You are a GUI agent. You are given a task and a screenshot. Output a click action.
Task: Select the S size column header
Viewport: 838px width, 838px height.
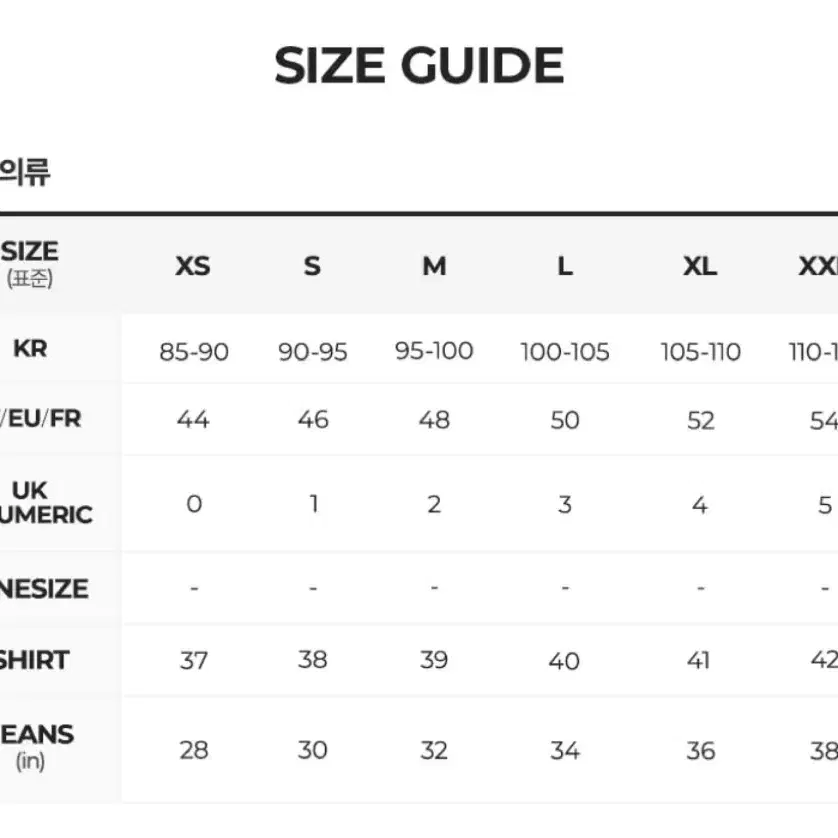313,266
